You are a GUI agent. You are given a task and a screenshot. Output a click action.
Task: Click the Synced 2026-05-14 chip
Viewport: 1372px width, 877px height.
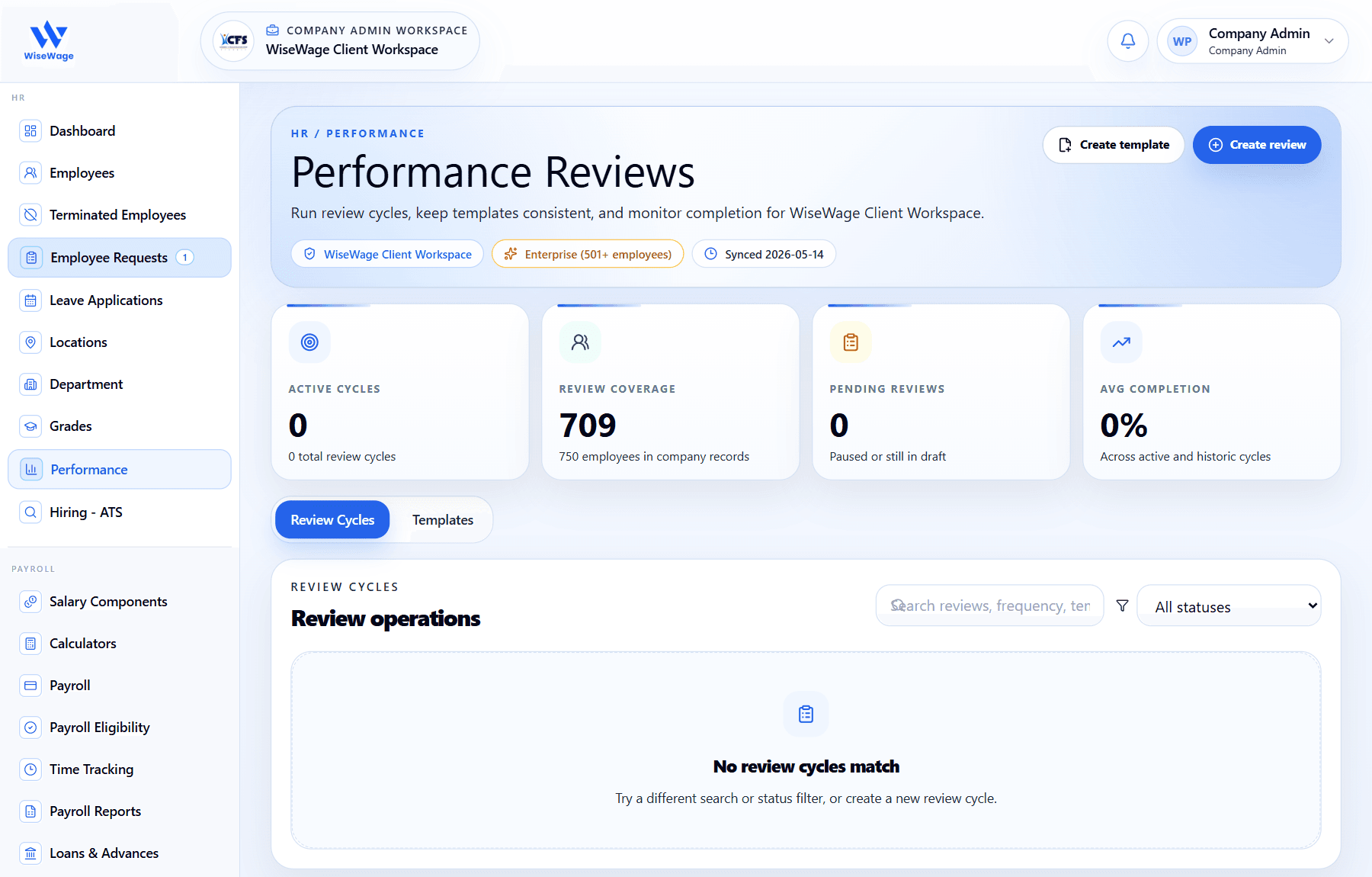click(764, 254)
